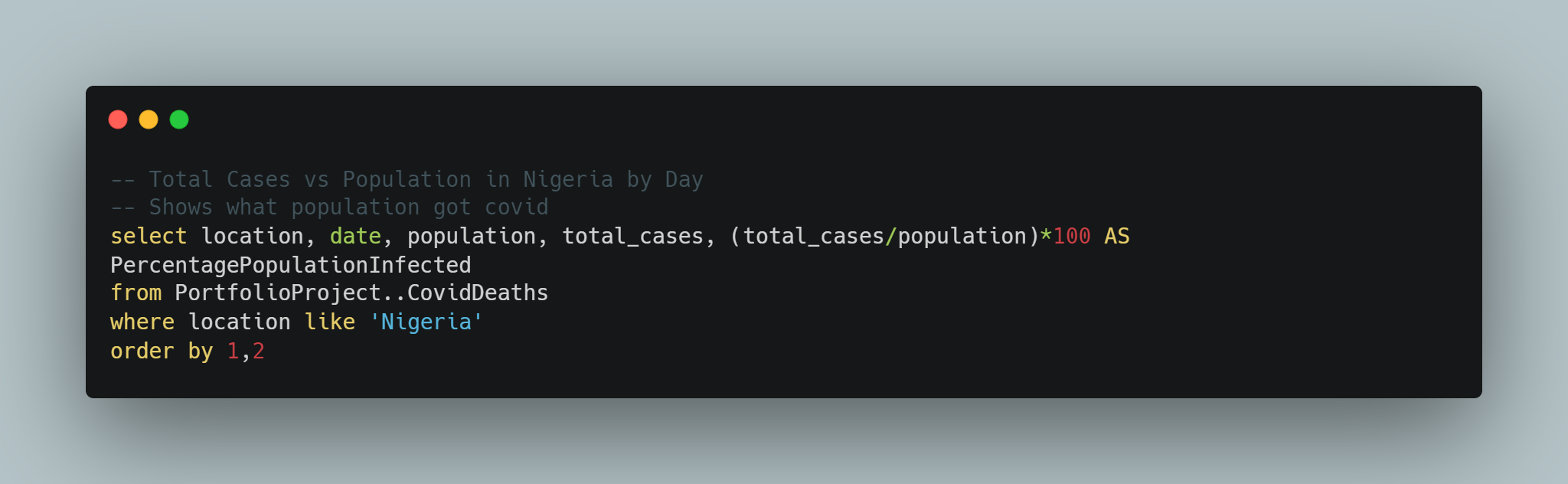
Task: Click the yellow minimize dot
Action: coord(149,119)
